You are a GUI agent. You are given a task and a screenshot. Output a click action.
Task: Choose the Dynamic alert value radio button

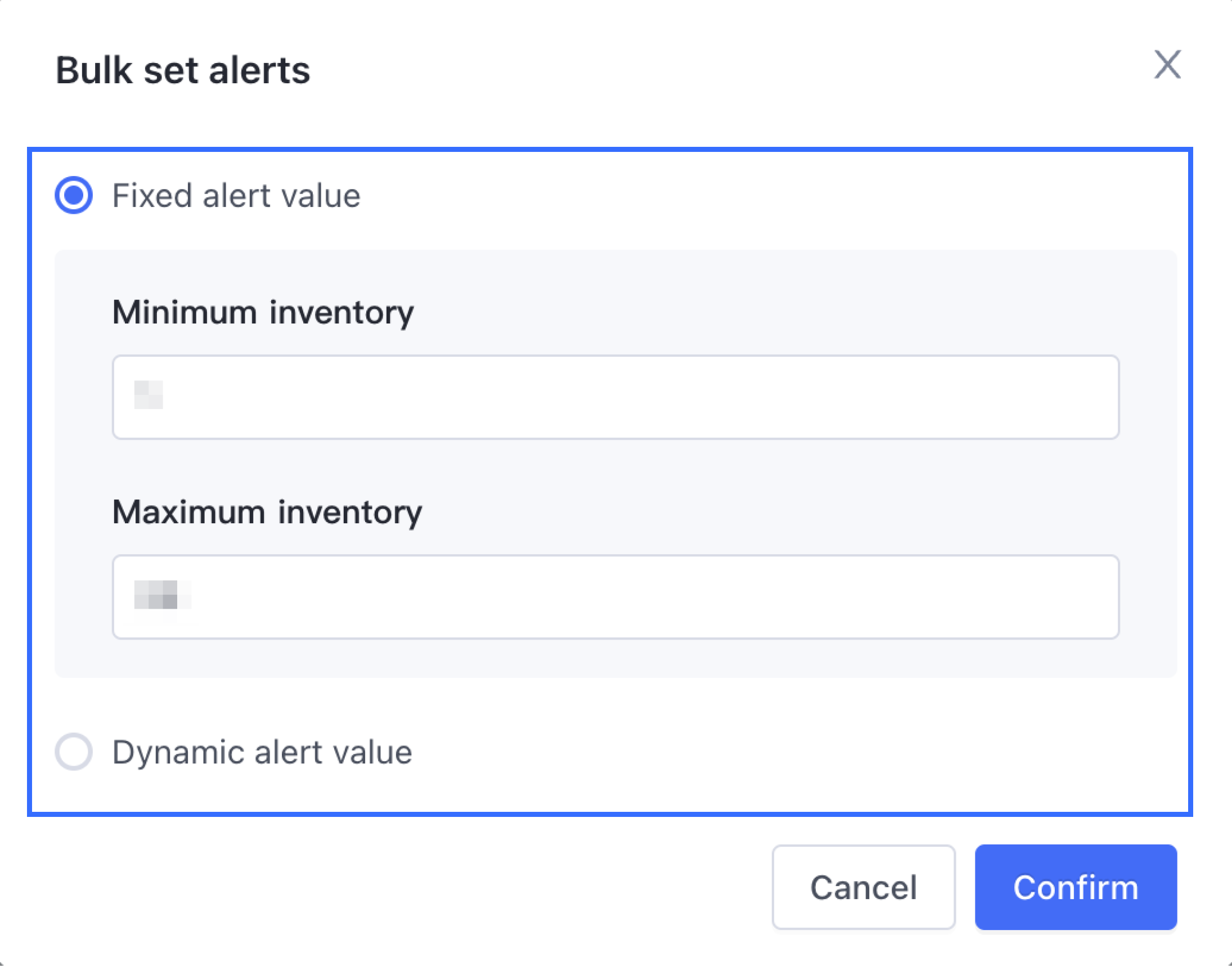pyautogui.click(x=74, y=752)
